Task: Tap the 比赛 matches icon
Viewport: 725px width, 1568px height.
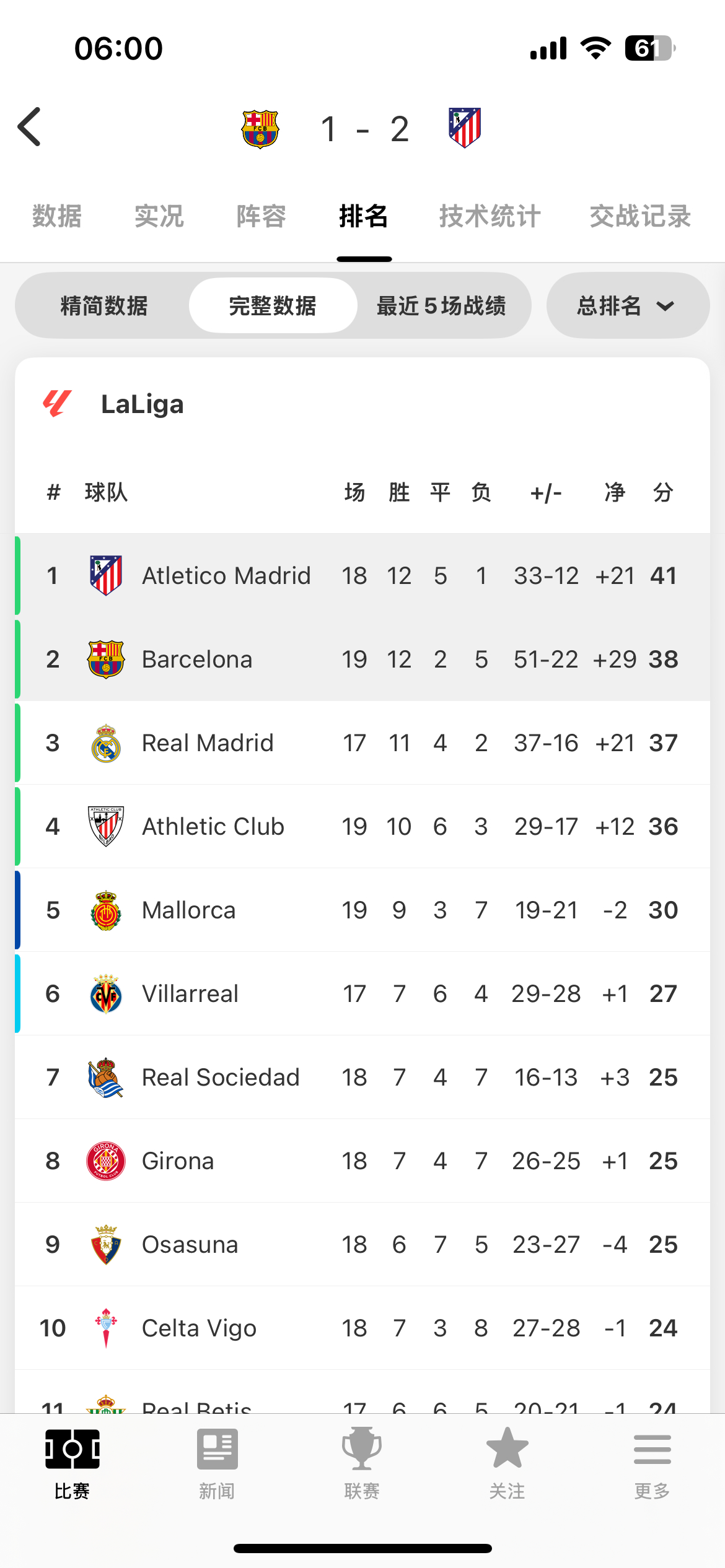Action: pos(72,1449)
